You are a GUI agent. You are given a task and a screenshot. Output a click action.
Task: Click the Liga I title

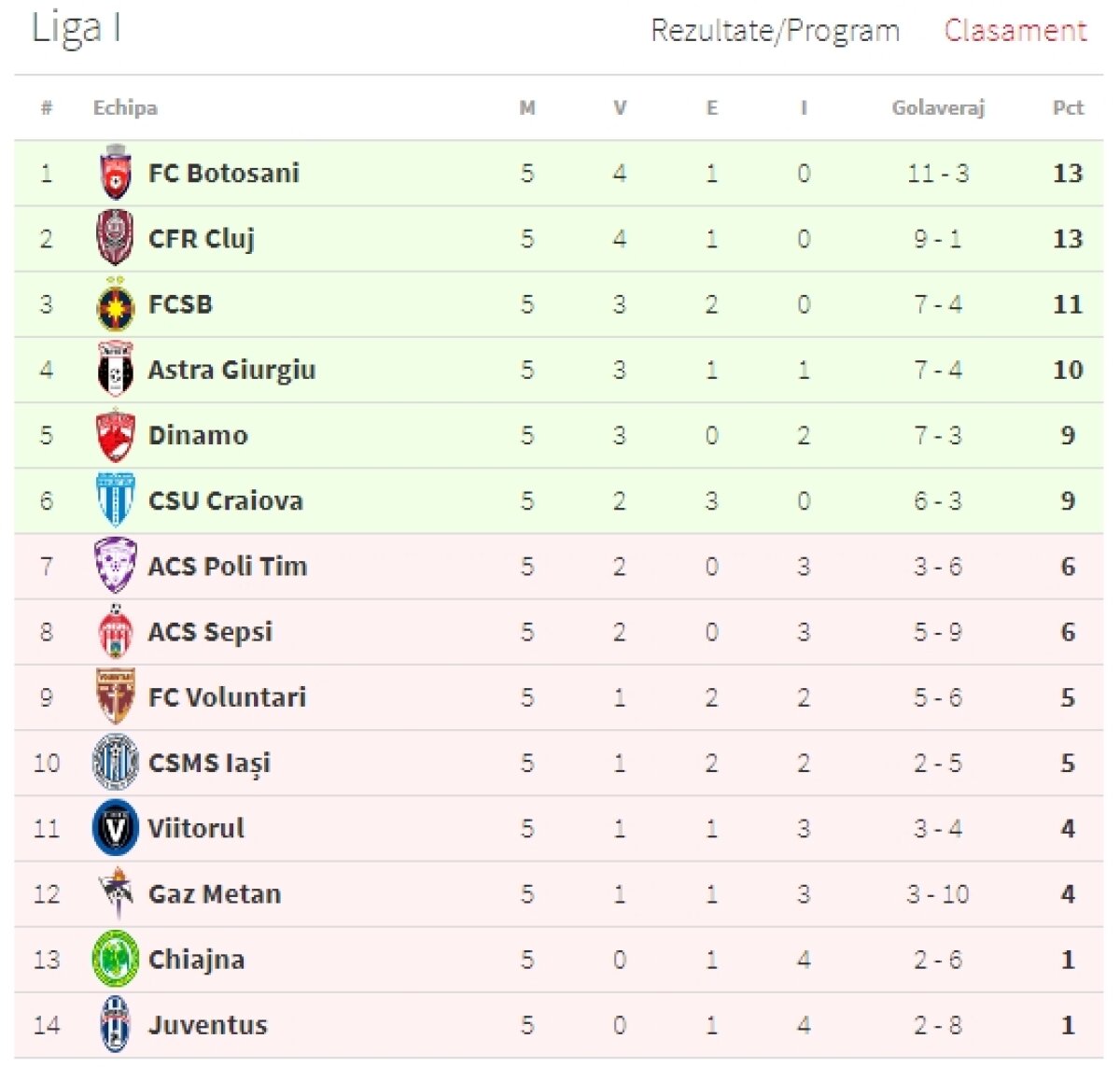(76, 29)
